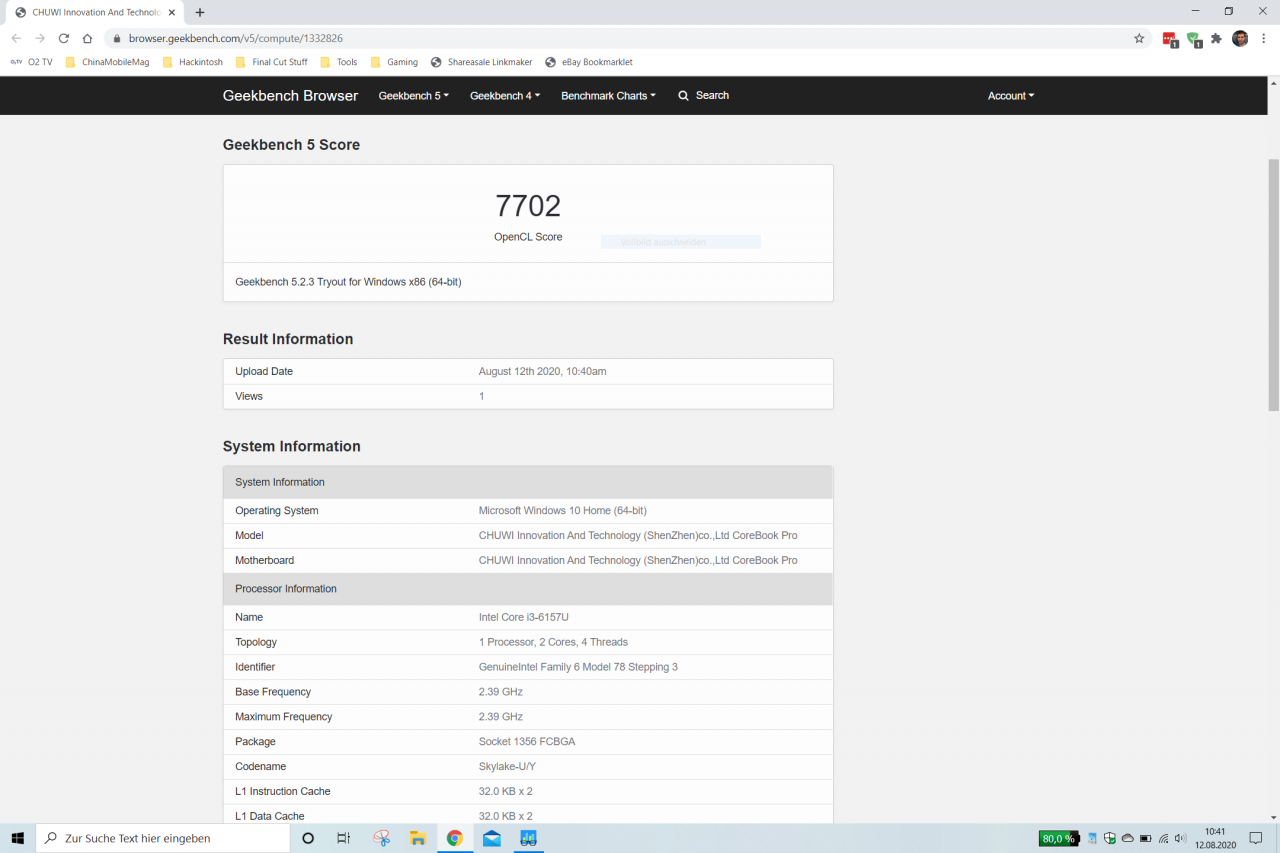Image resolution: width=1280 pixels, height=853 pixels.
Task: Click the Shareasale Linkmaker bookmark
Action: (482, 62)
